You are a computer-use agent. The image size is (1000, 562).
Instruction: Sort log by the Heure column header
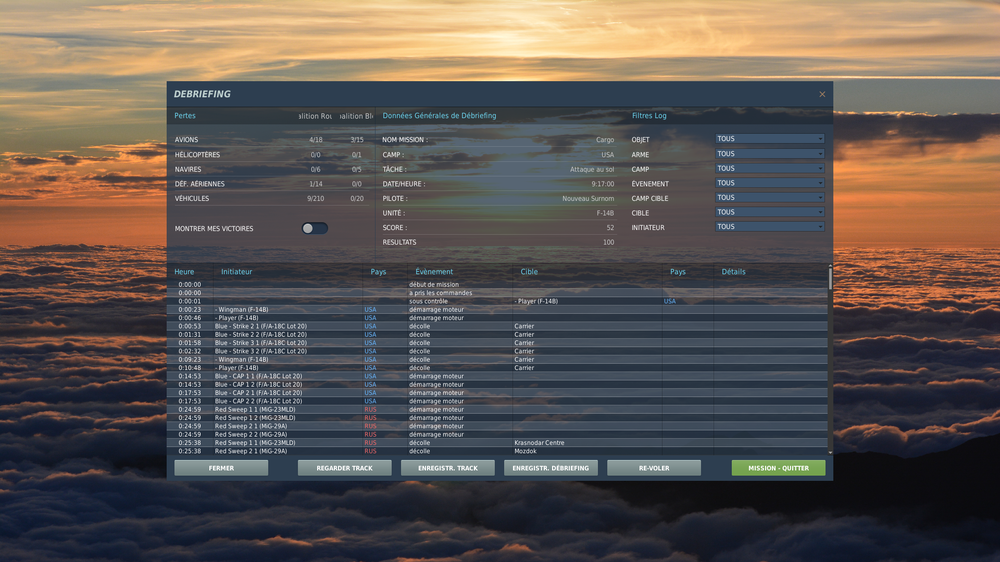(184, 272)
